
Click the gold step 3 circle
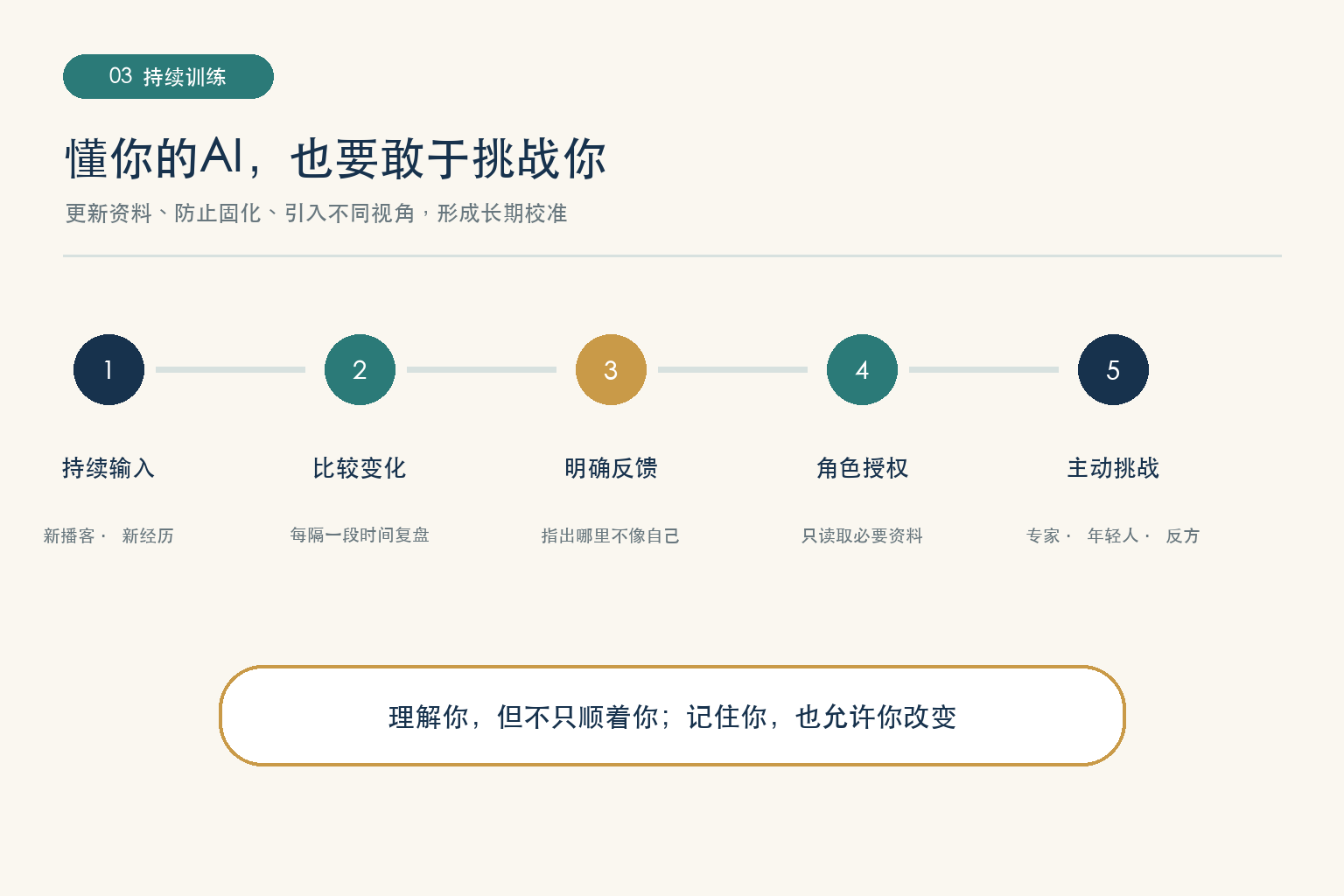[x=611, y=369]
